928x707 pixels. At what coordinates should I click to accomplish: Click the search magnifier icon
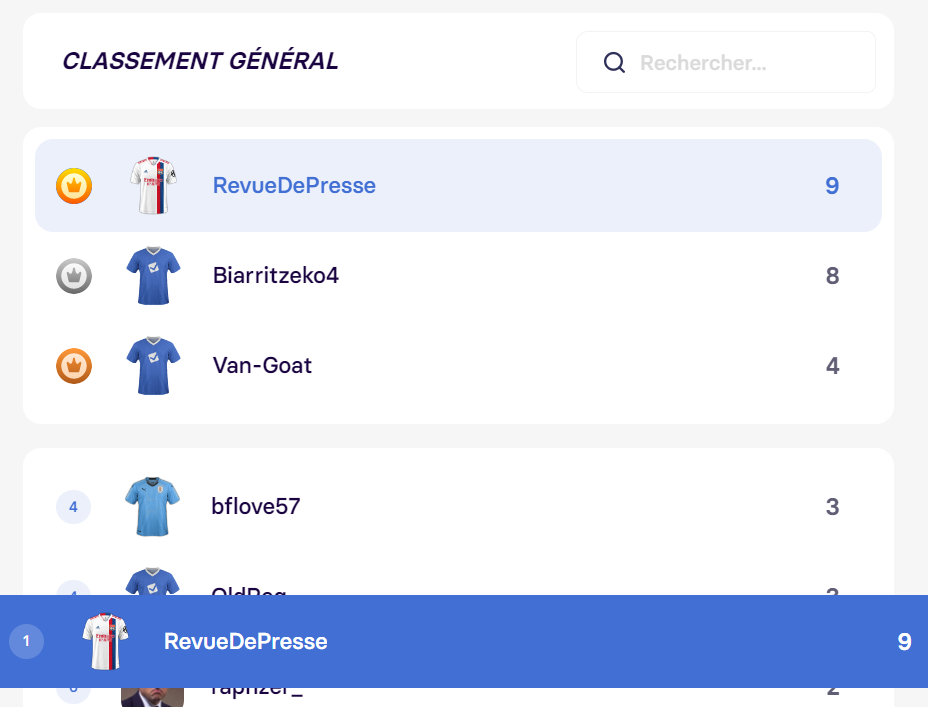(x=614, y=62)
